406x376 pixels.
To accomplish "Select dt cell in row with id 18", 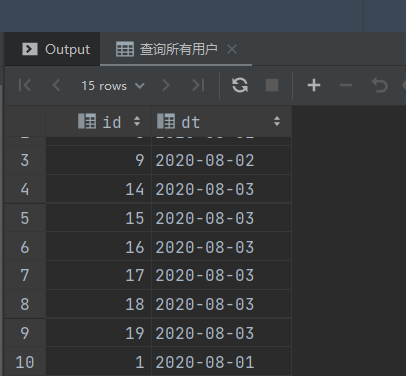I will (221, 304).
